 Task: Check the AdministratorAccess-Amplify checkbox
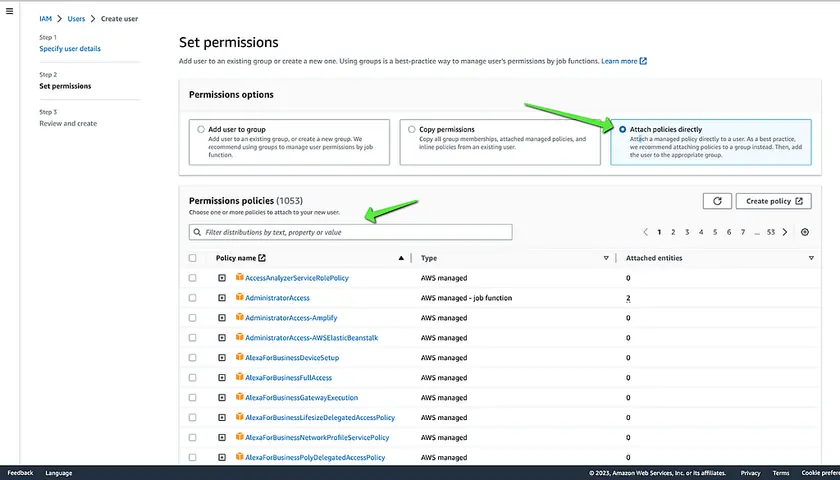[192, 318]
